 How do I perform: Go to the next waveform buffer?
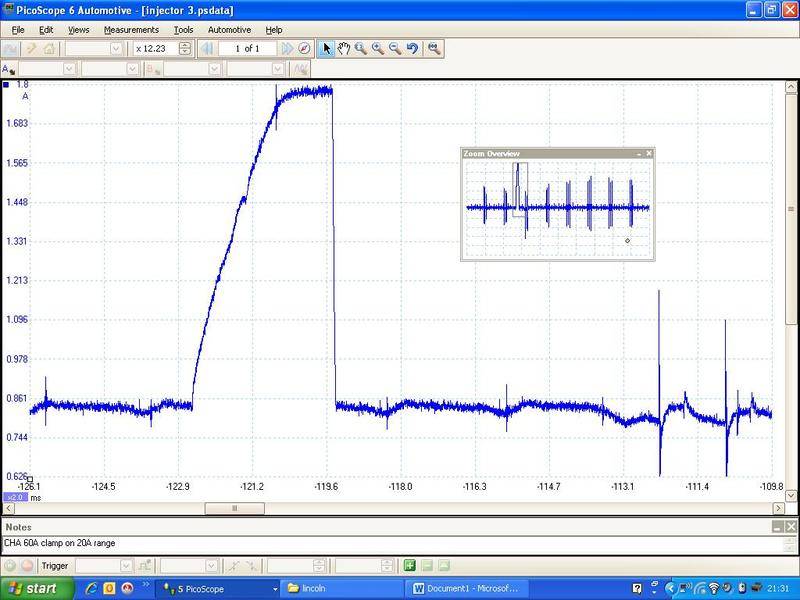[287, 48]
